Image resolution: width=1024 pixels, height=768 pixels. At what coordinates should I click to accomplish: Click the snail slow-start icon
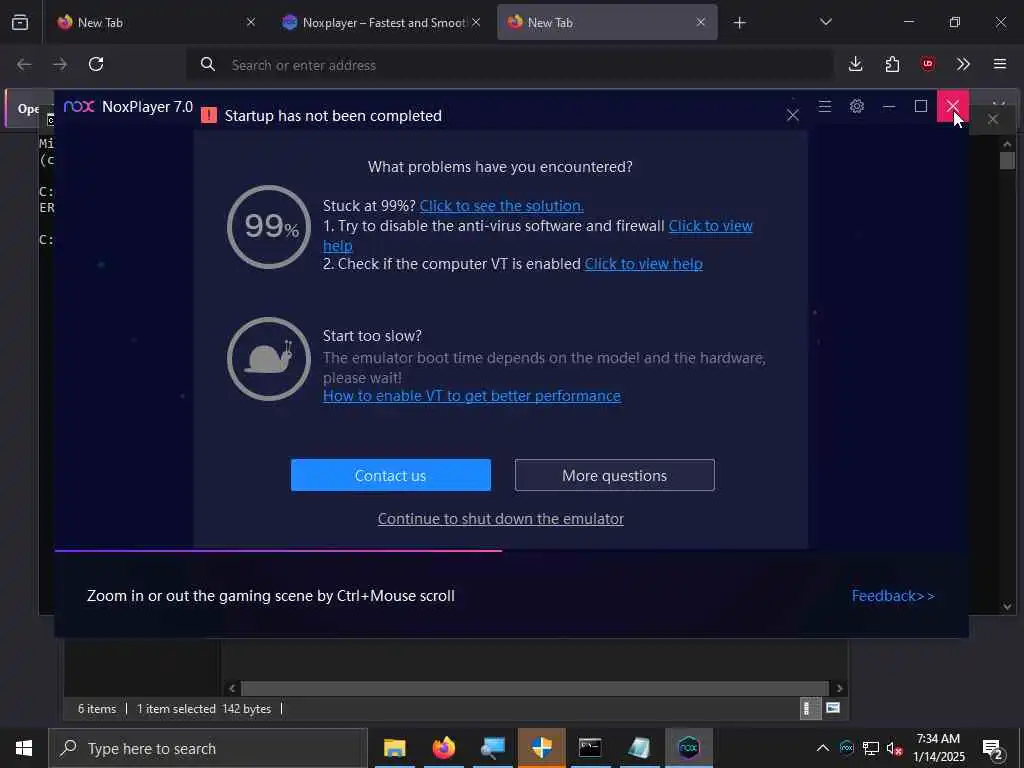268,359
